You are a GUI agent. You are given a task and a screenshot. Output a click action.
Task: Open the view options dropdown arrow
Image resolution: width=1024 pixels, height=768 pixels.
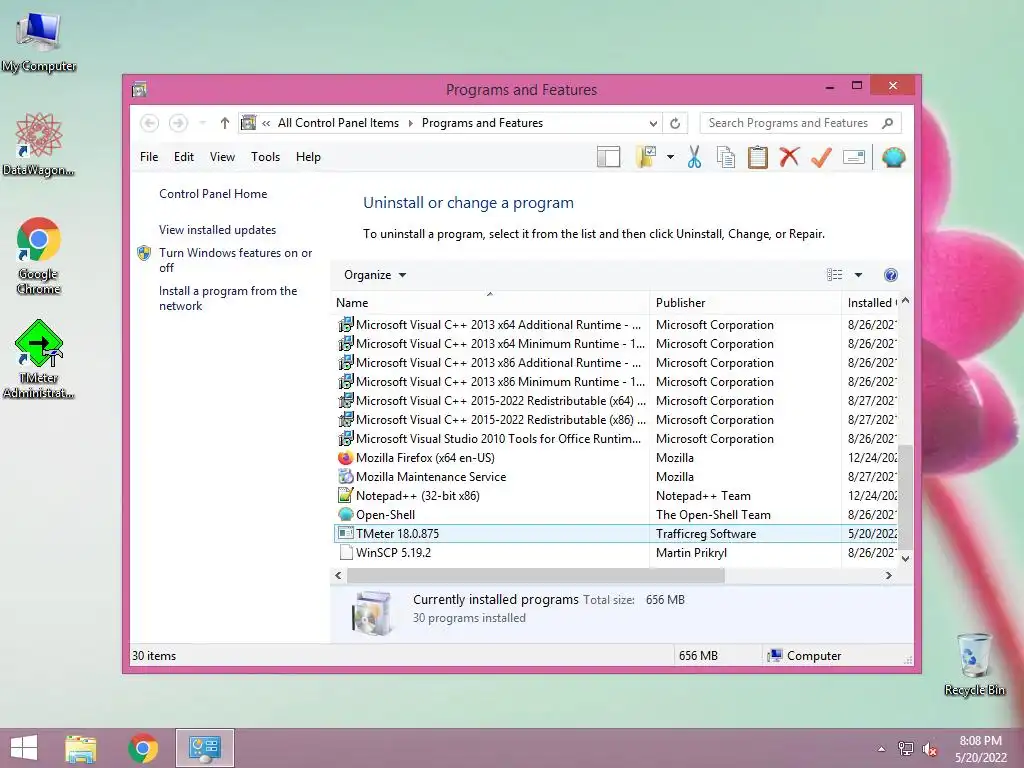[858, 275]
